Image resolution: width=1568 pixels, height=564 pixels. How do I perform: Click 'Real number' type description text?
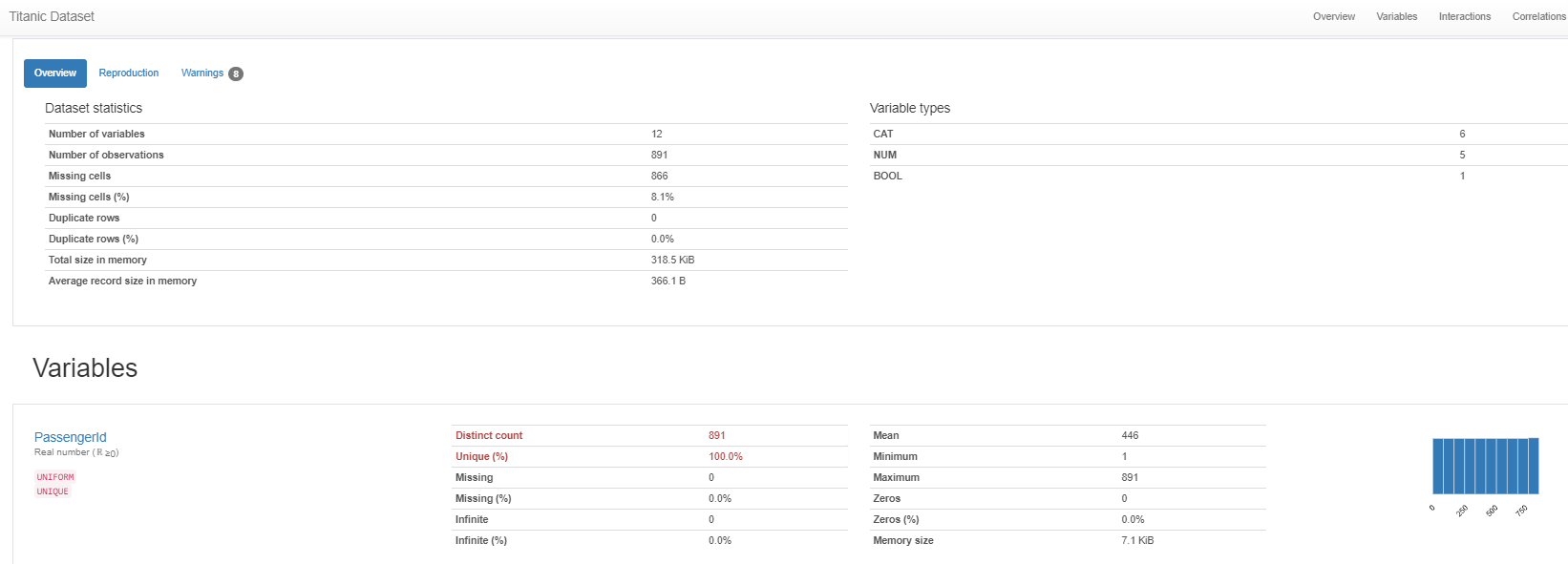coord(76,452)
